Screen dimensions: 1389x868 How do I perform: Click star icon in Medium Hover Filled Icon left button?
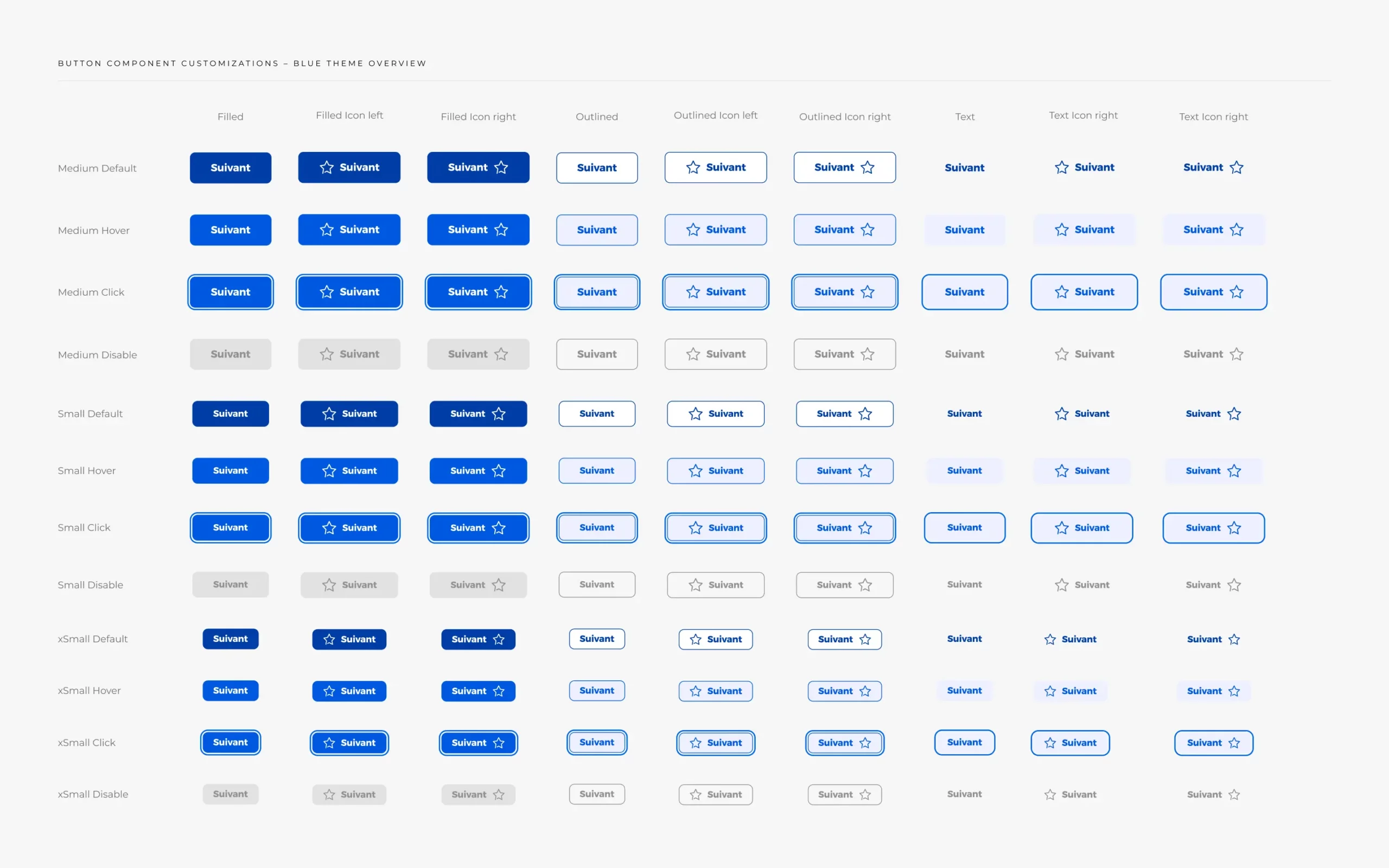[327, 229]
